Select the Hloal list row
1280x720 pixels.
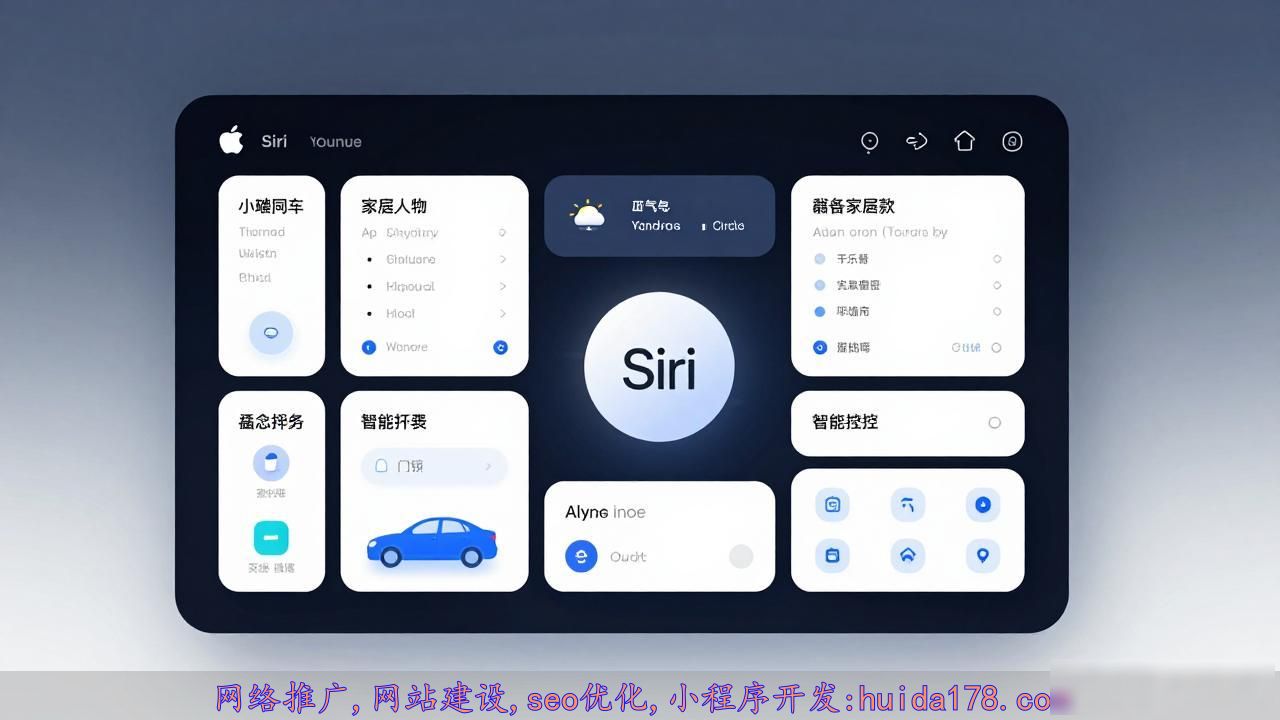point(434,313)
